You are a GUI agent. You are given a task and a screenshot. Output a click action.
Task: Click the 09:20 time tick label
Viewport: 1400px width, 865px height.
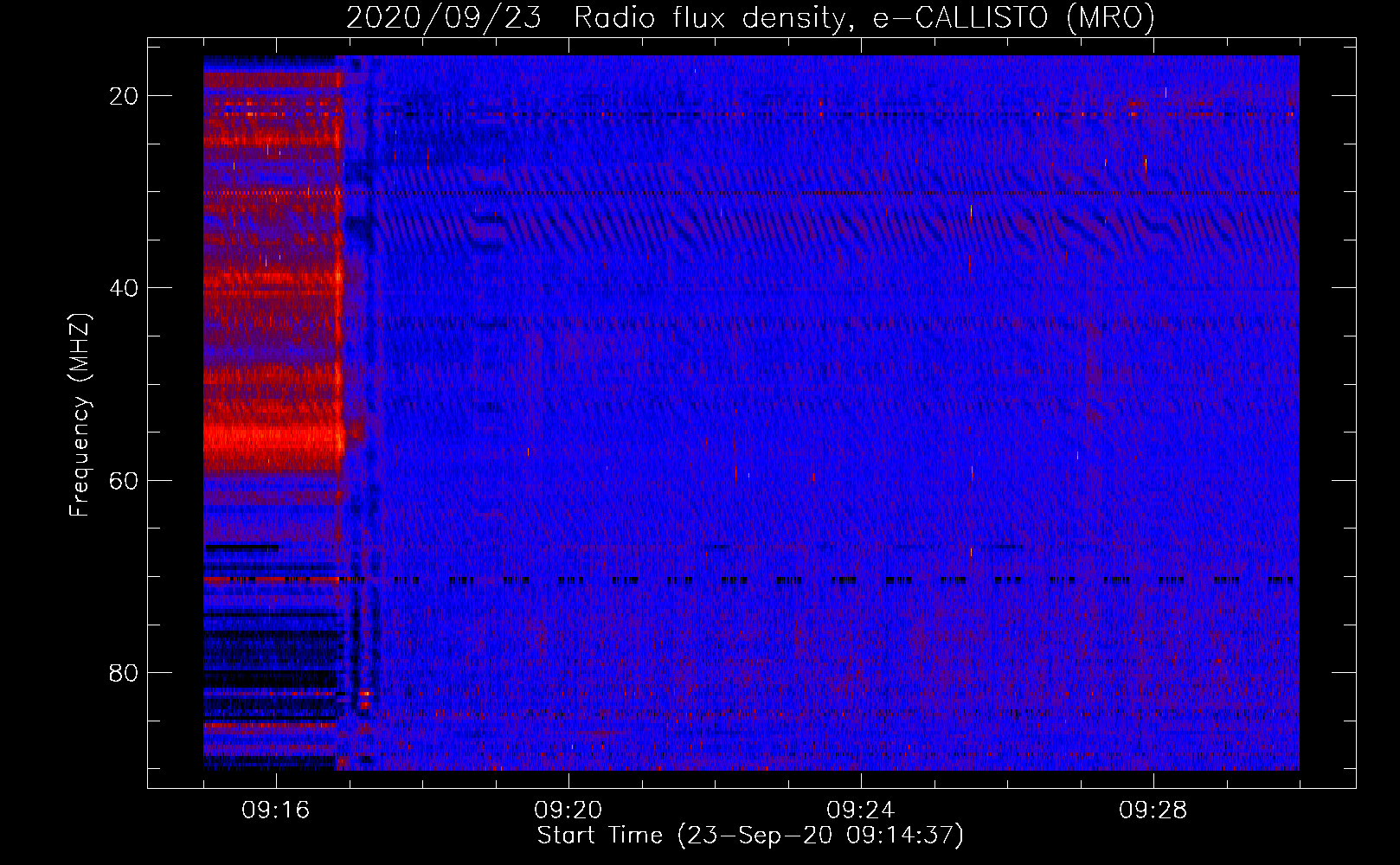568,811
